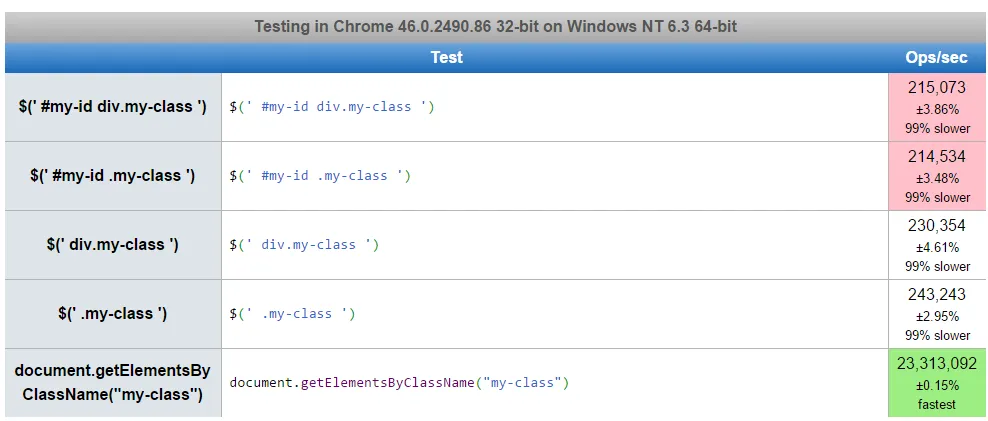The width and height of the screenshot is (988, 421).
Task: Click the div.my-class code snippet
Action: click(304, 244)
